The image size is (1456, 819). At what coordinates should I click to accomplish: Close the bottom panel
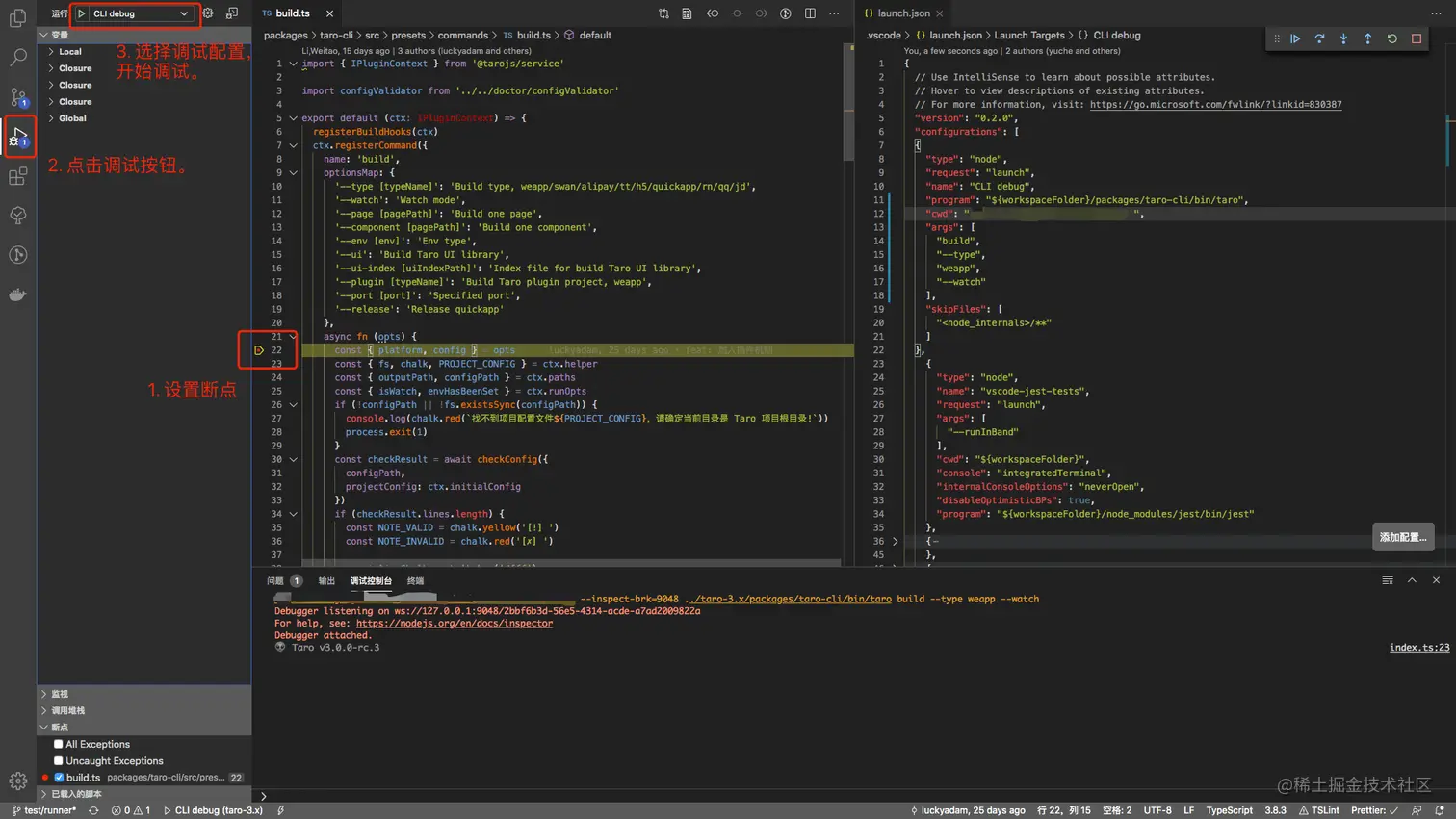[1436, 580]
